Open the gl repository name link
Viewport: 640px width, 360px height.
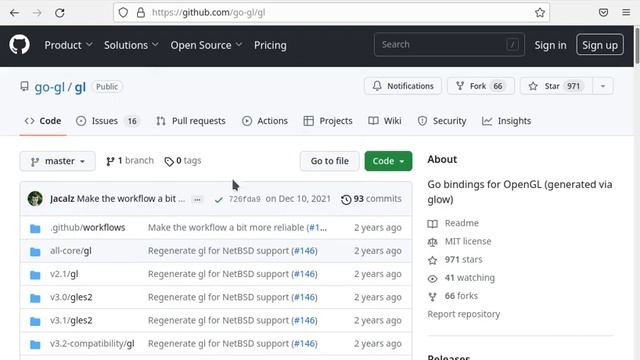pos(80,87)
